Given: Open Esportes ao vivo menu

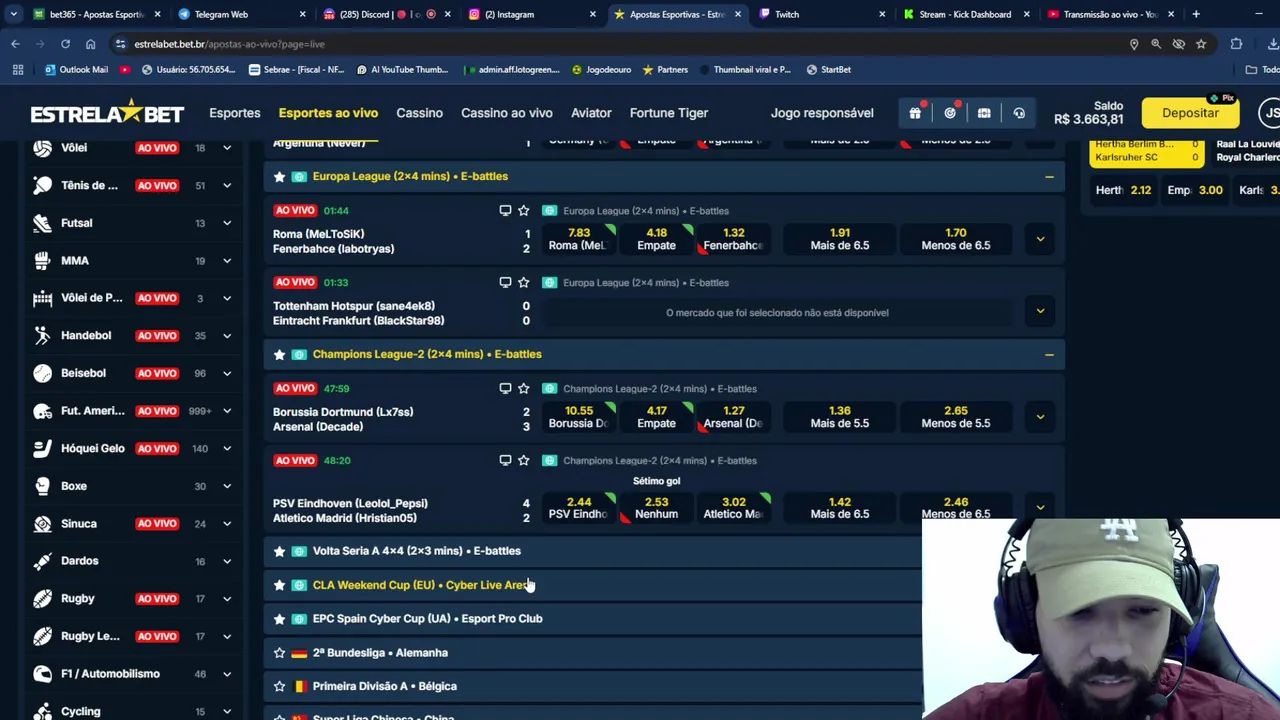Looking at the screenshot, I should click(x=328, y=113).
